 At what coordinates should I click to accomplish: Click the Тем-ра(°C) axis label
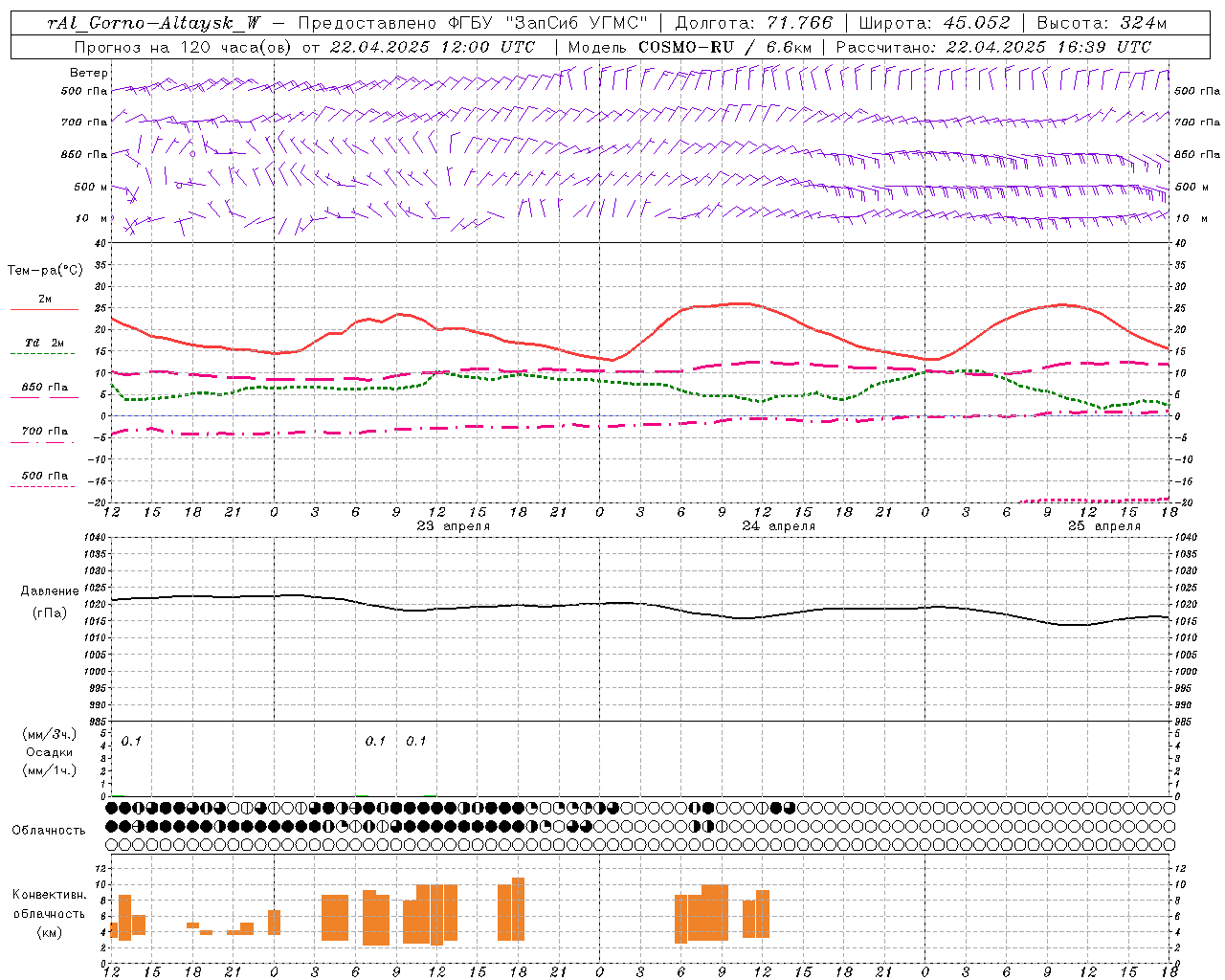click(x=45, y=271)
